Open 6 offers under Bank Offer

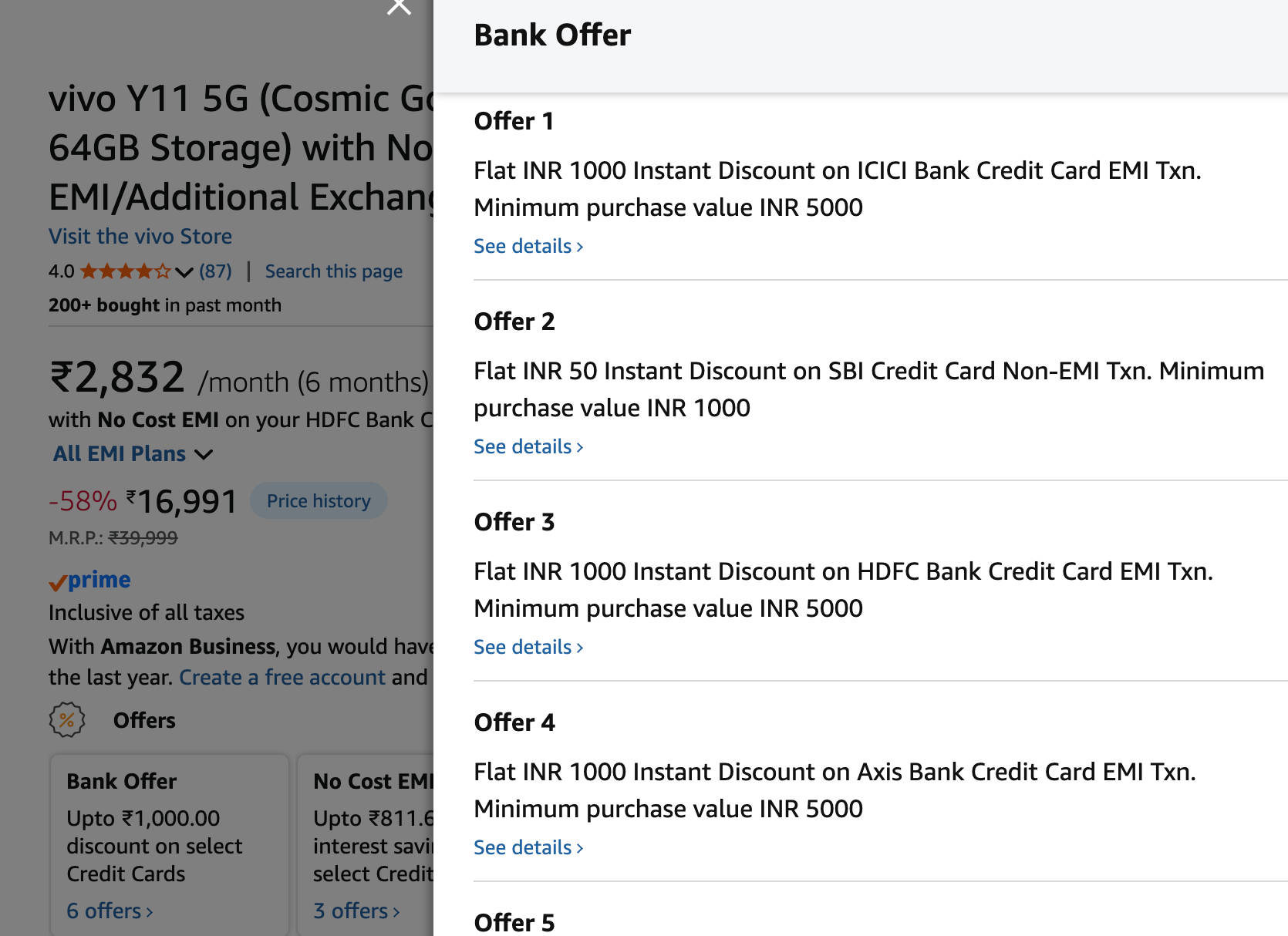pyautogui.click(x=110, y=911)
